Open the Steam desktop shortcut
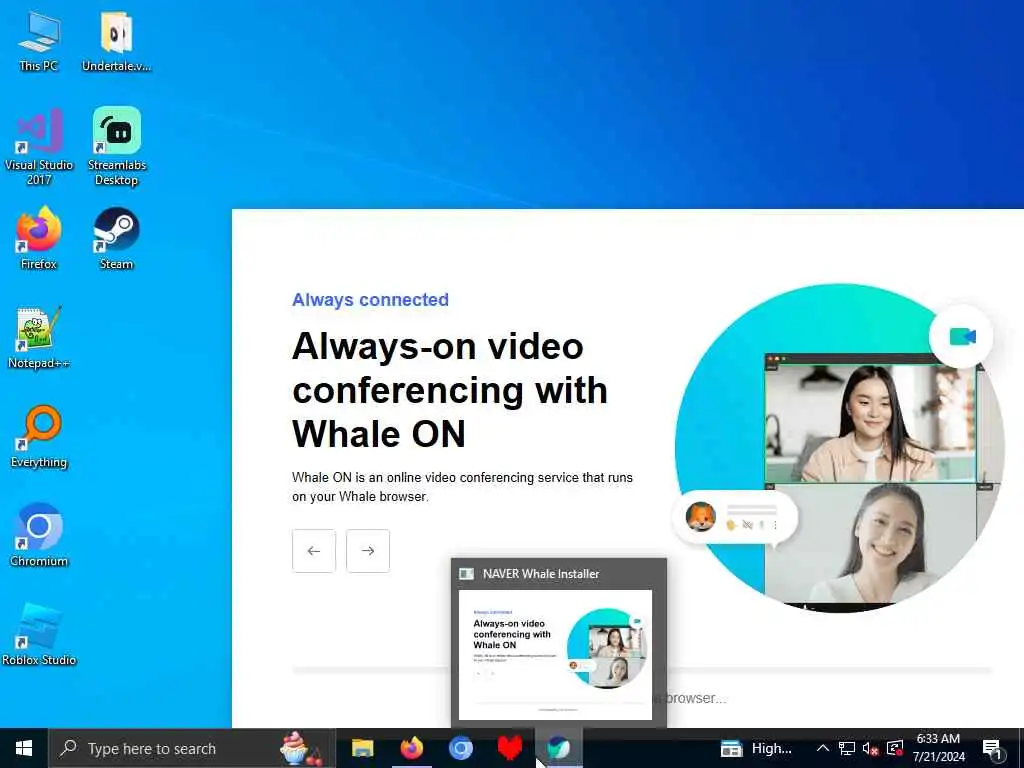1024x768 pixels. coord(116,238)
